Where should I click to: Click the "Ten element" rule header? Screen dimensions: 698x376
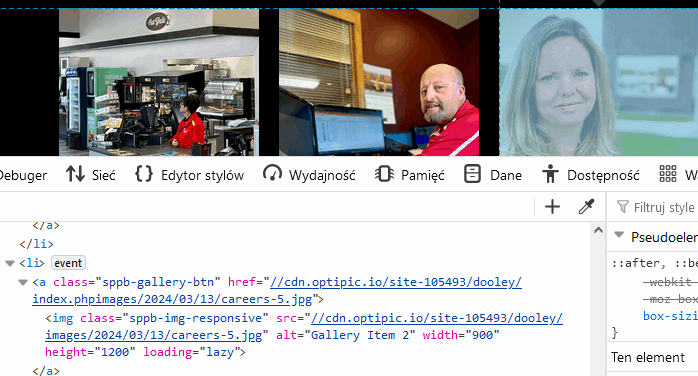(648, 357)
